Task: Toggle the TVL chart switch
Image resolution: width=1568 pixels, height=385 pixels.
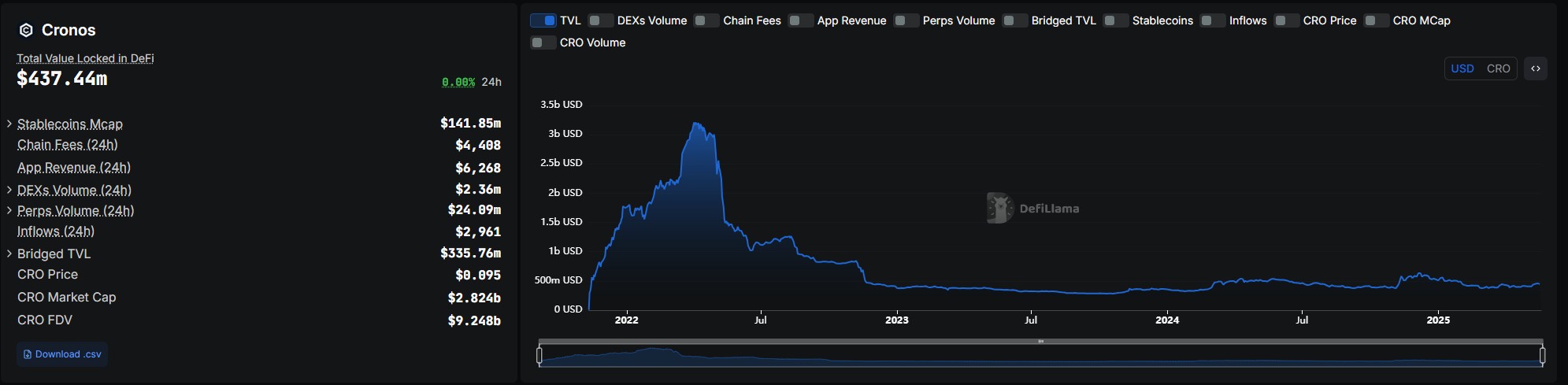Action: [543, 20]
